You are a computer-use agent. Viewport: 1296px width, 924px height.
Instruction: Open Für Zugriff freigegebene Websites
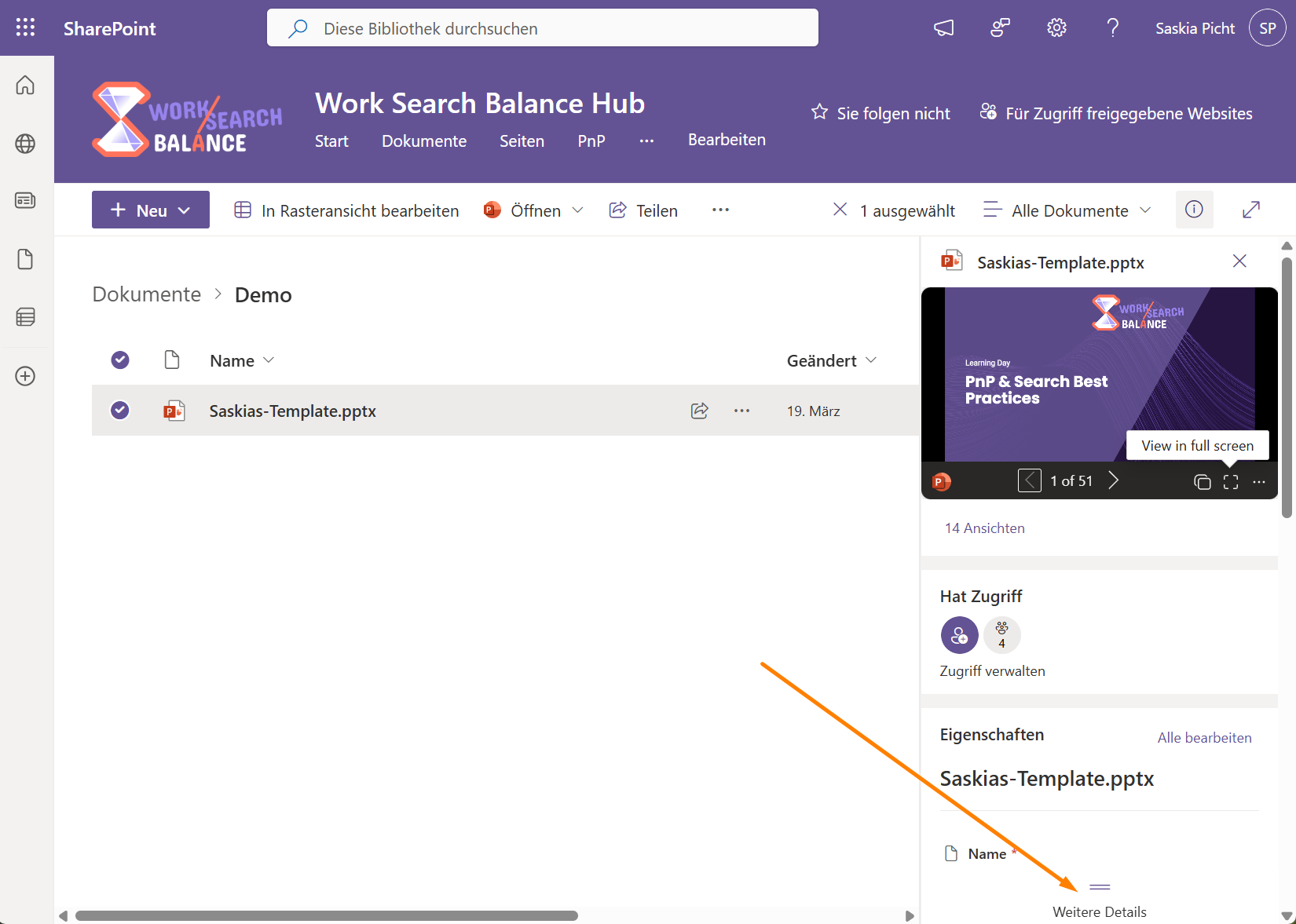coord(1116,113)
